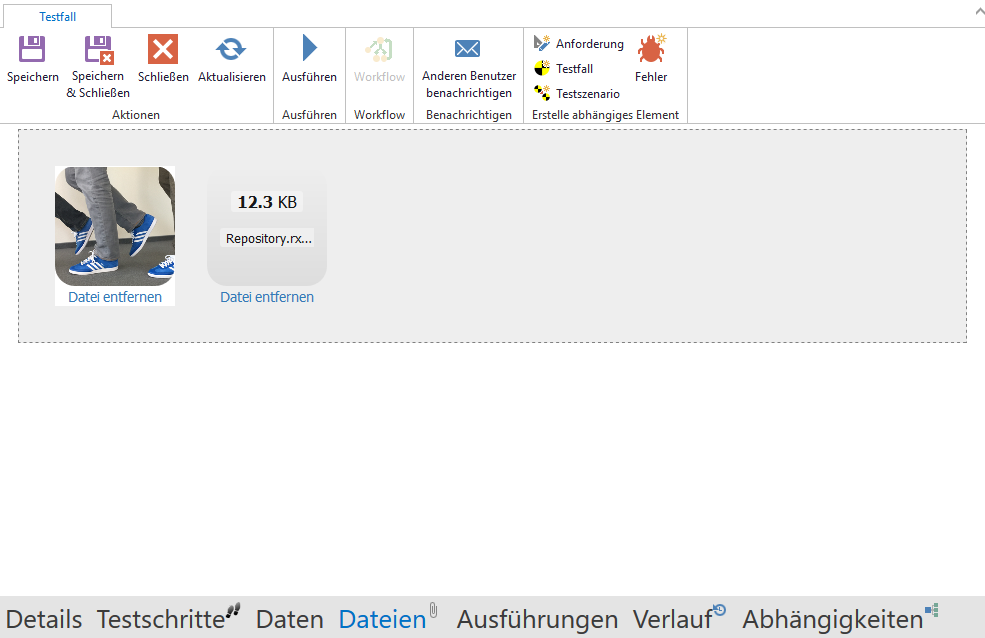Refresh using the Aktualisieren icon
The height and width of the screenshot is (638, 985).
coord(231,50)
